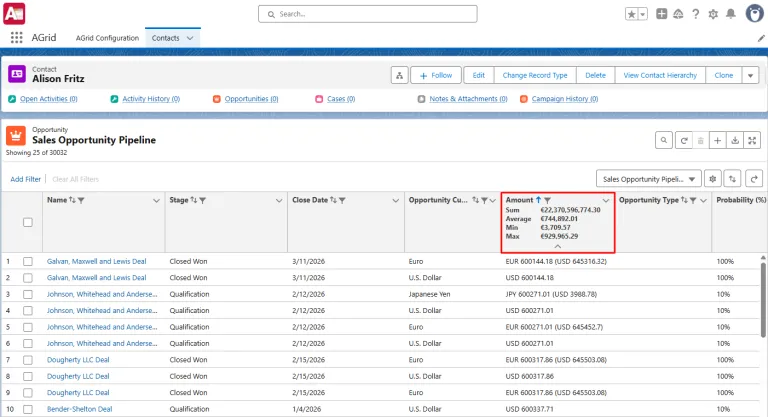Click Change Record Type button
The width and height of the screenshot is (768, 417).
tap(535, 75)
